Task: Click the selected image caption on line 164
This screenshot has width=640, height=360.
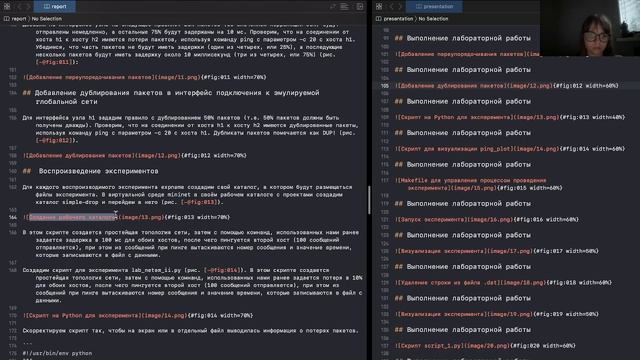Action: [x=73, y=217]
